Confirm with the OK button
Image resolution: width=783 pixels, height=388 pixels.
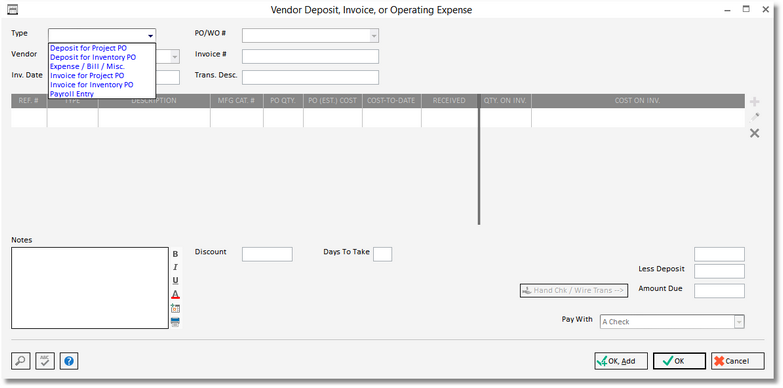679,361
